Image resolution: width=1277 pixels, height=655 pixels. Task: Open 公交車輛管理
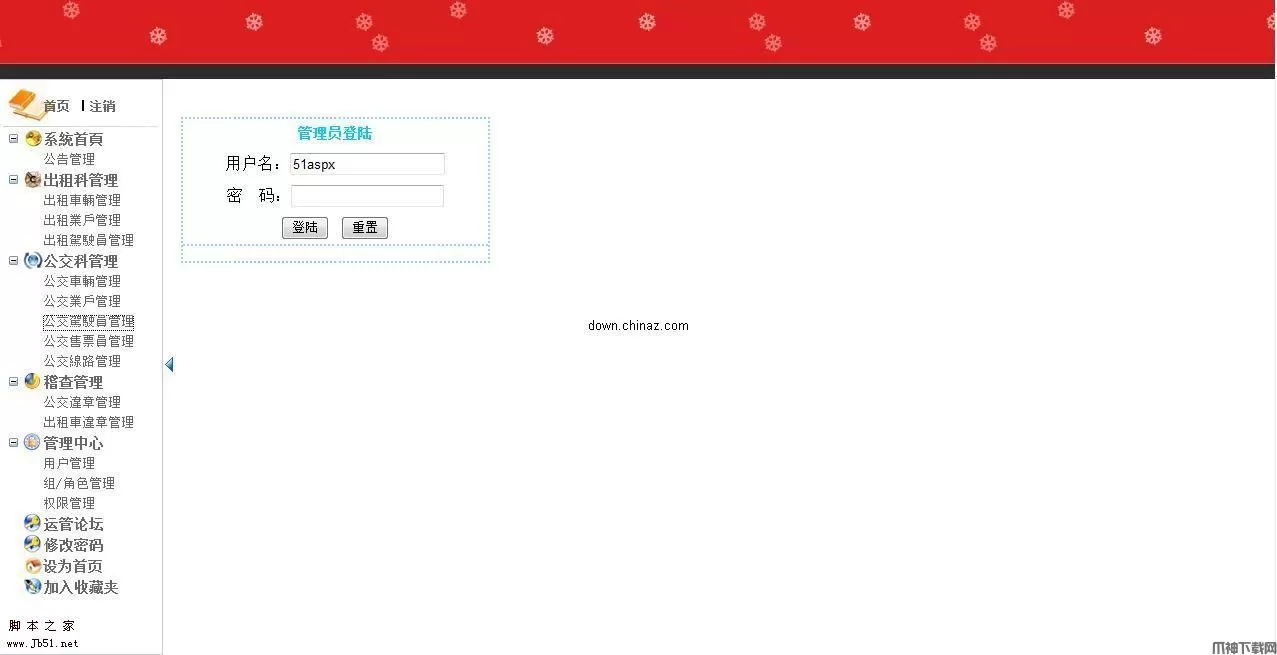click(82, 281)
